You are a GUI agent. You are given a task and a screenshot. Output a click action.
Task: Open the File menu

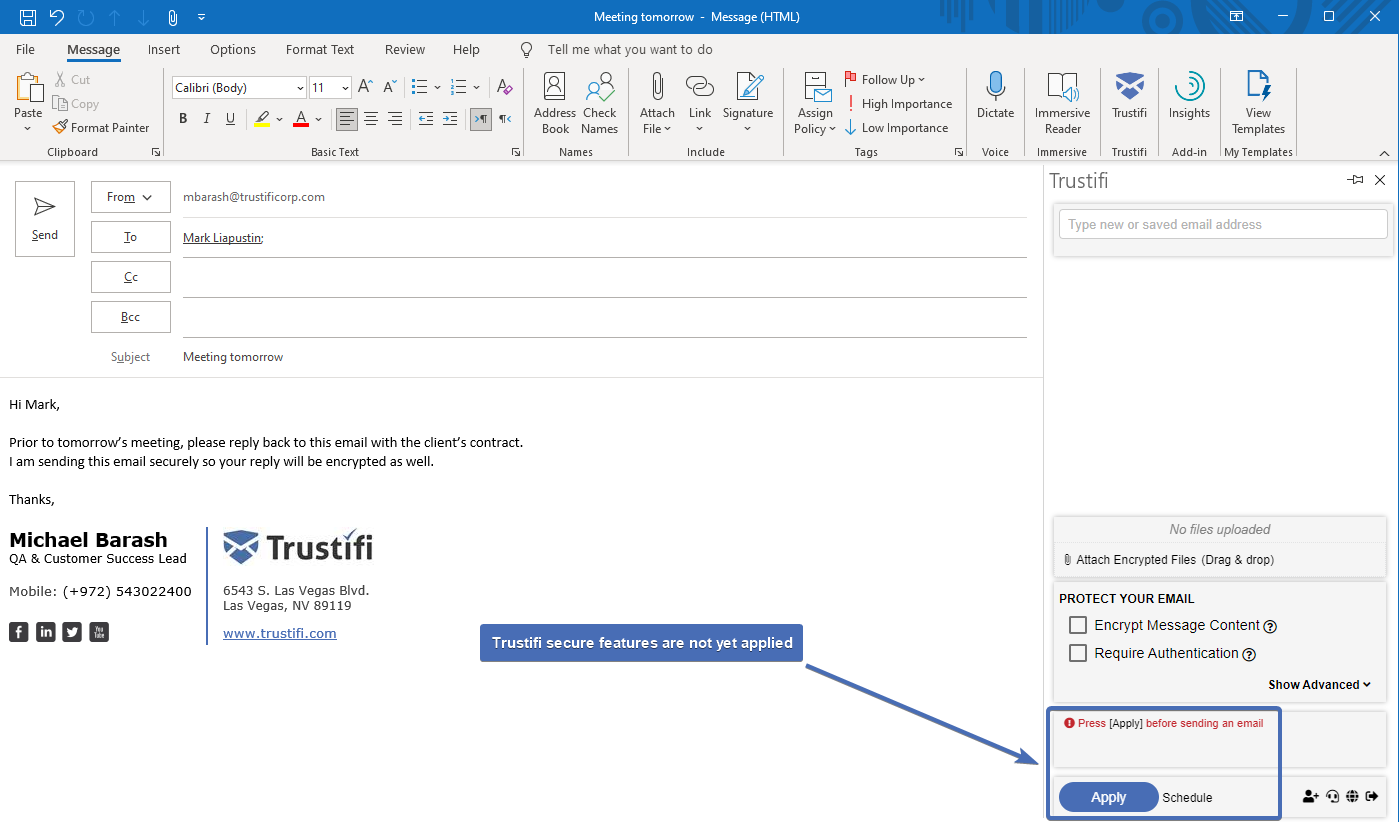25,49
